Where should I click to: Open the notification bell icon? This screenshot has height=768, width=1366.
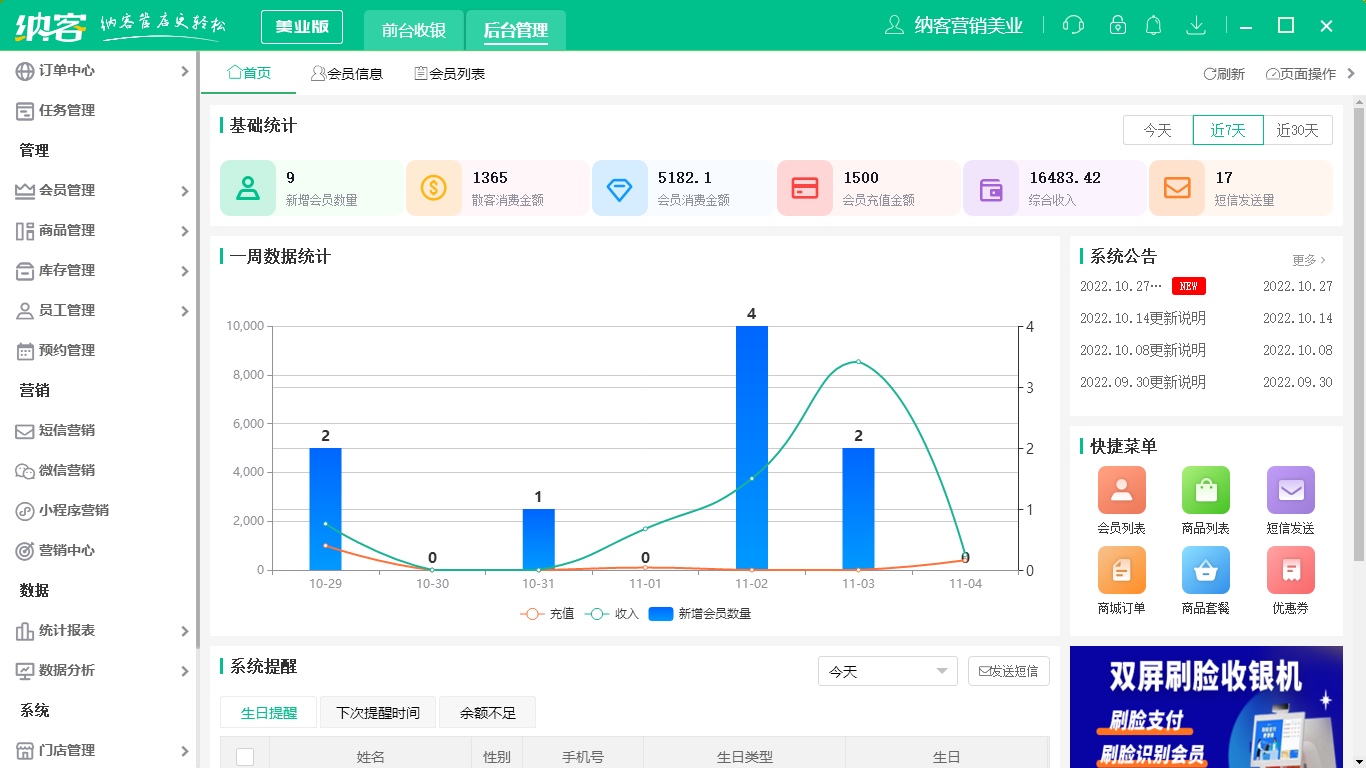(1154, 25)
